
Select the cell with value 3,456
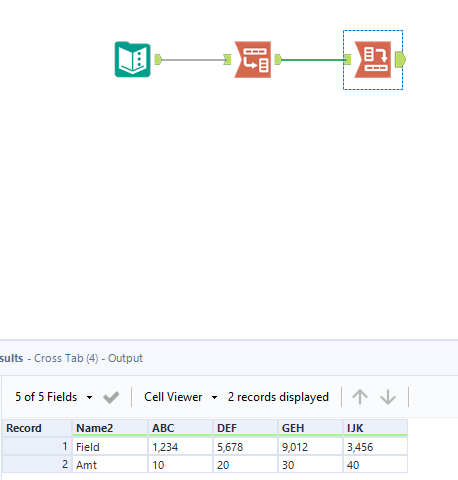[x=375, y=447]
